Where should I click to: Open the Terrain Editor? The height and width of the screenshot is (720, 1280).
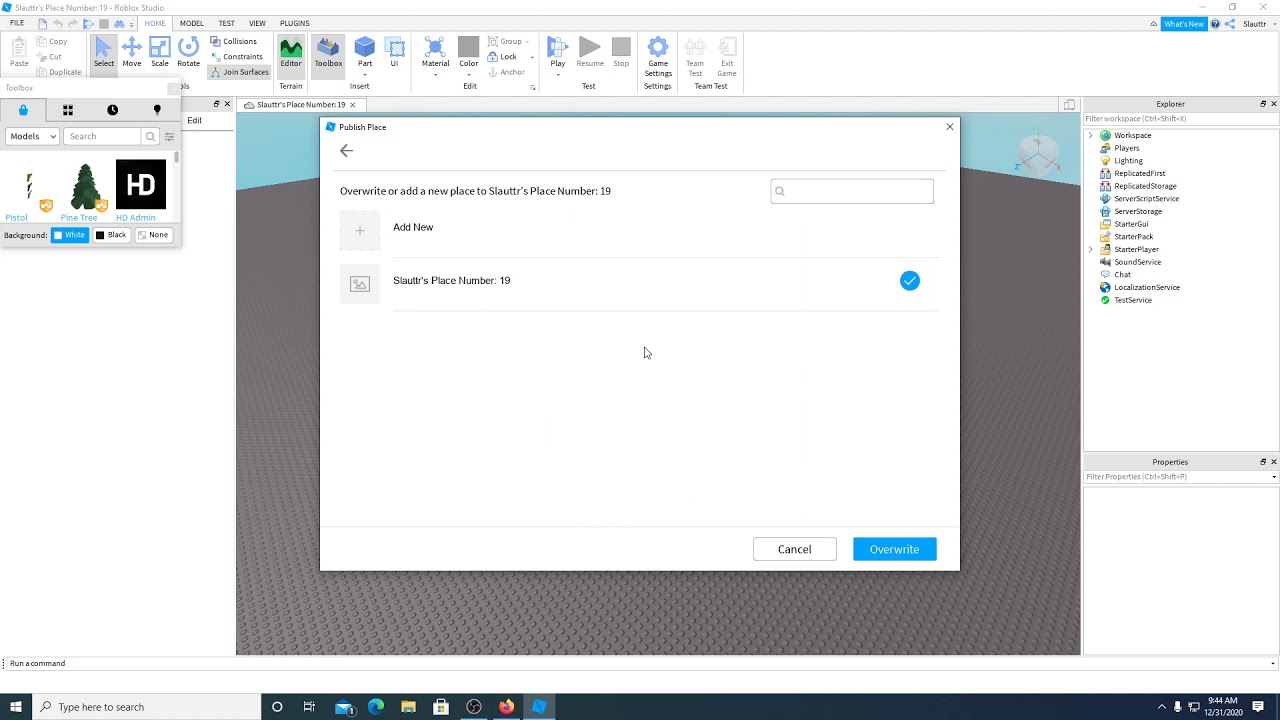(291, 53)
